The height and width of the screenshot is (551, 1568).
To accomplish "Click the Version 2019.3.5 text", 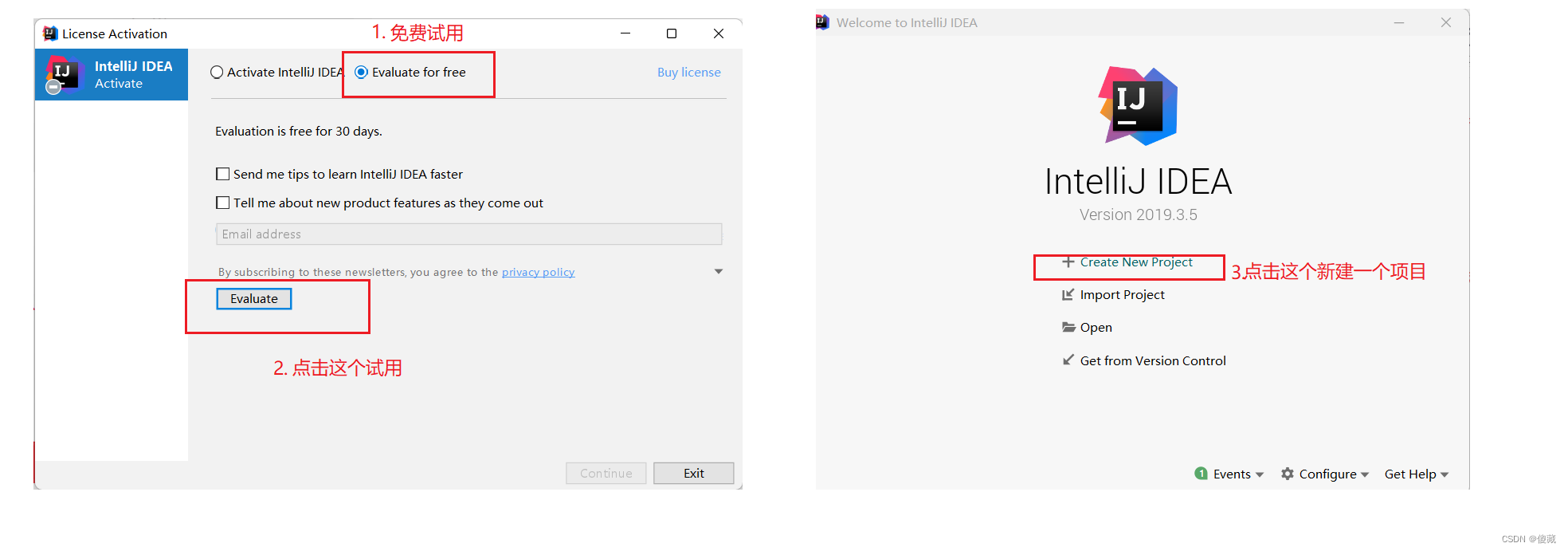I will pos(1138,215).
